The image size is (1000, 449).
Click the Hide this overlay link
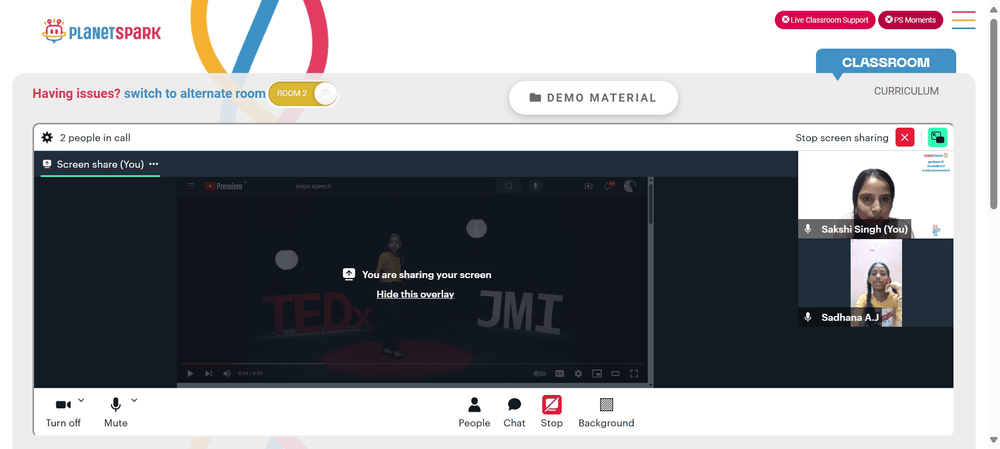[x=415, y=294]
